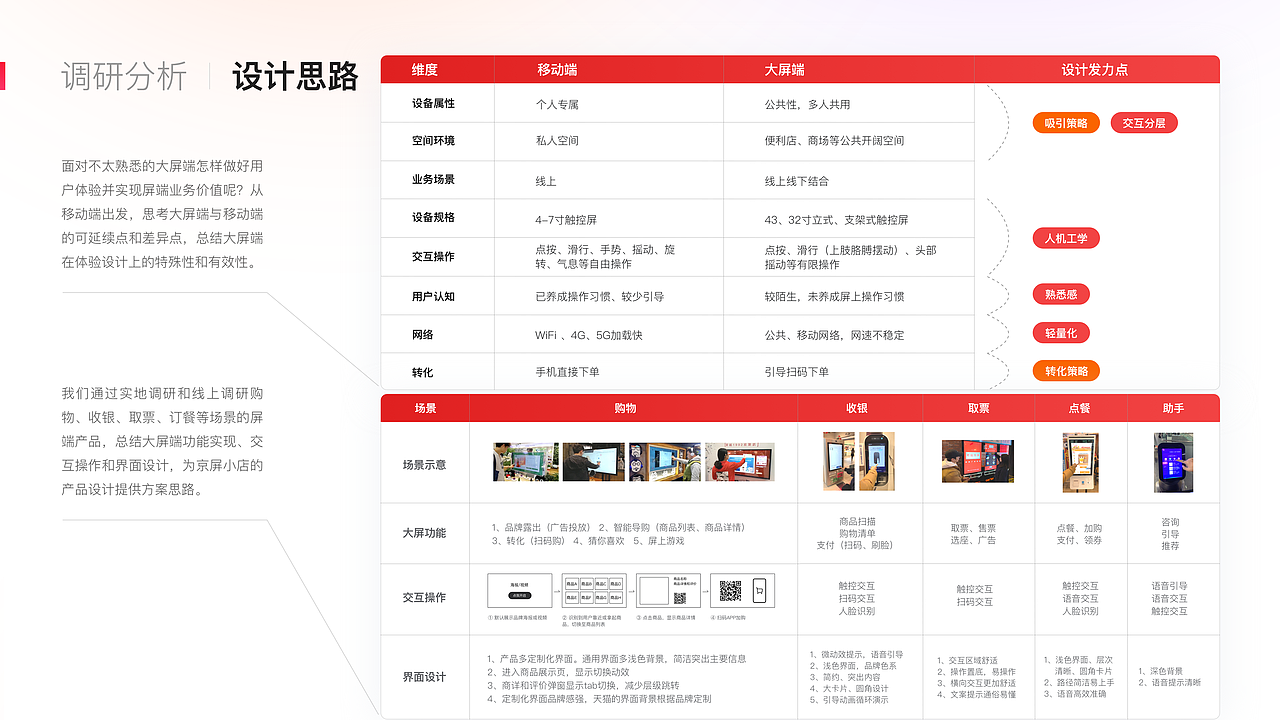Image resolution: width=1280 pixels, height=720 pixels.
Task: Select the 业务场景 row label
Action: (433, 180)
